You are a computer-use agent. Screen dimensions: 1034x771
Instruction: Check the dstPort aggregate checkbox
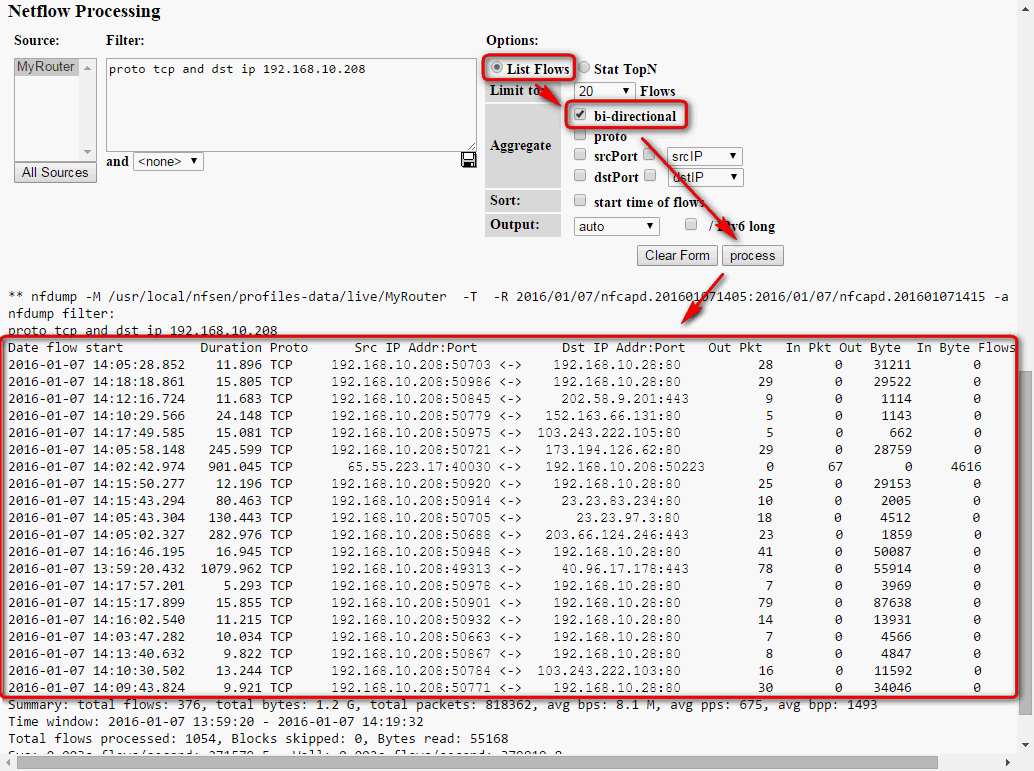580,176
